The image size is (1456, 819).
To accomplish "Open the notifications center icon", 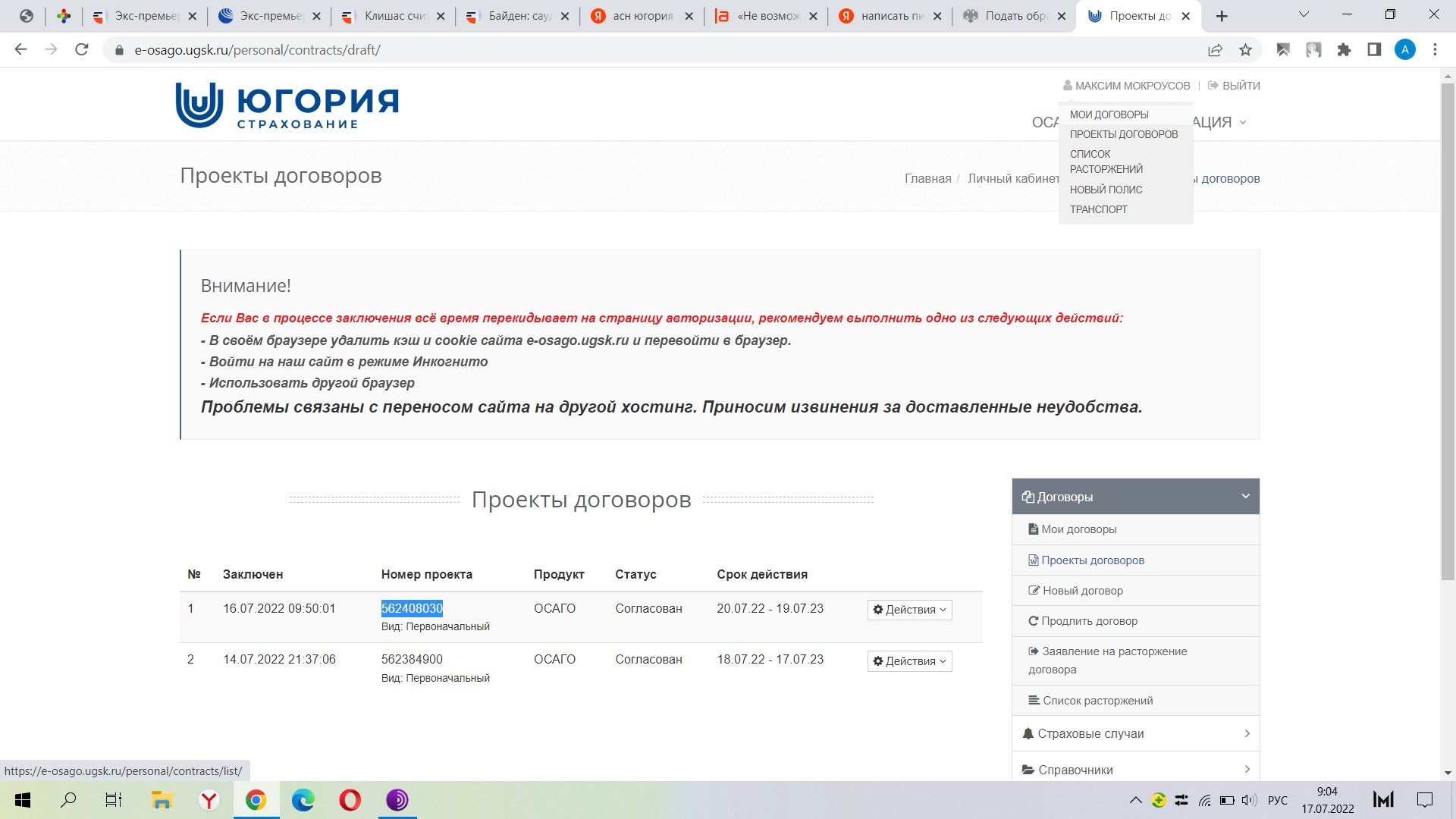I will (x=1425, y=800).
